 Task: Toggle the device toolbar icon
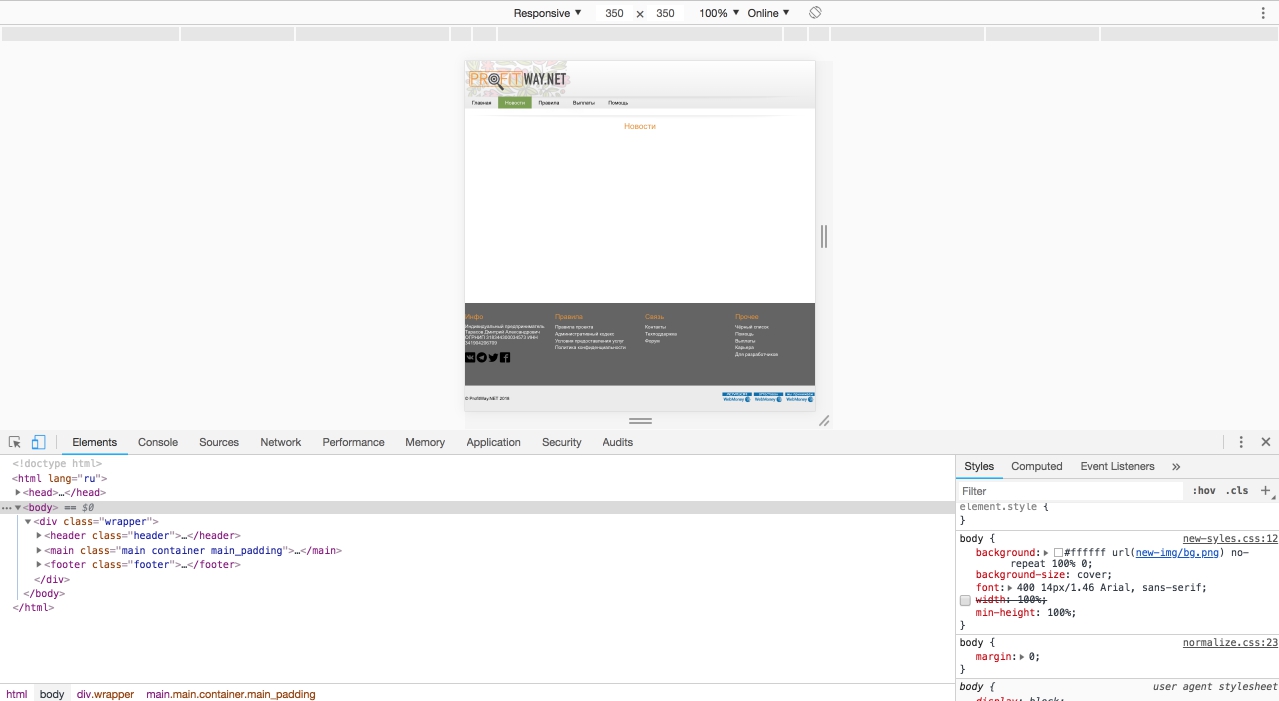pos(38,442)
